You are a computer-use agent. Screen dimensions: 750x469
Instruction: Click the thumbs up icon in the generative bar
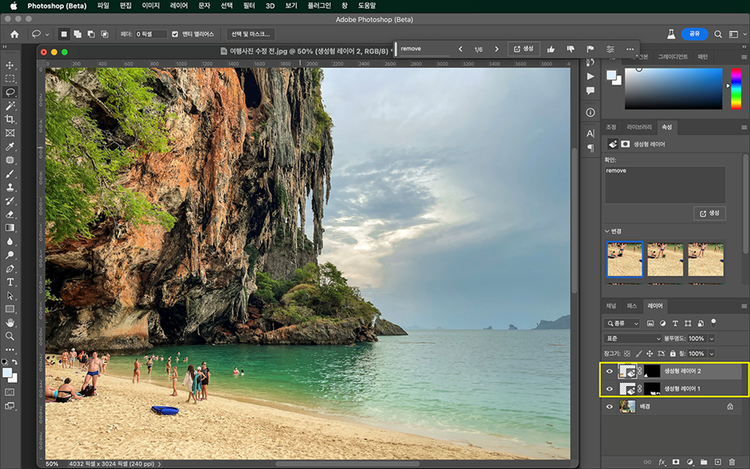(x=550, y=48)
